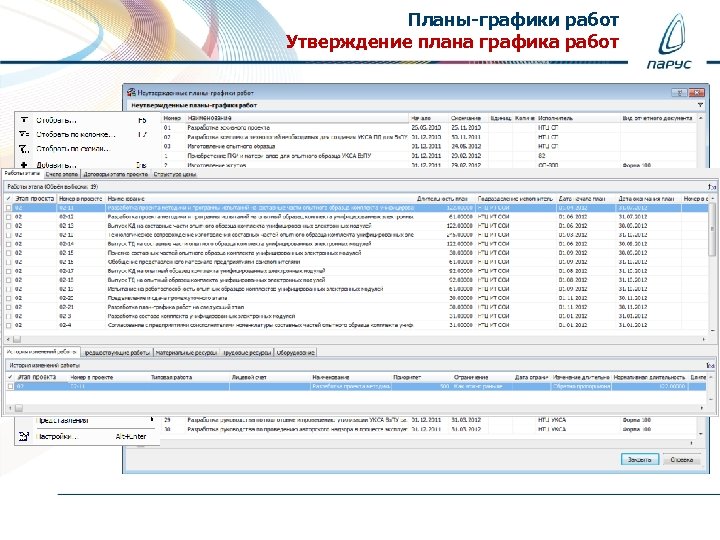Click the icon at the right of the История изменений работы header

[x=711, y=366]
